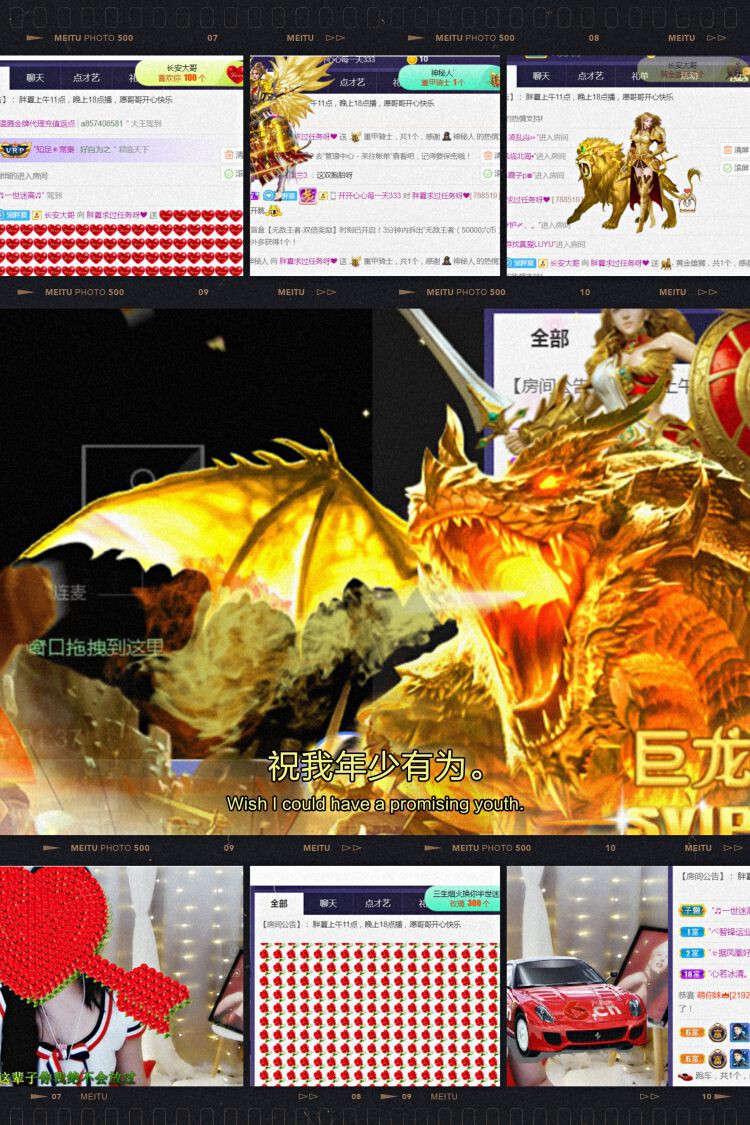750x1125 pixels.
Task: Select 全部 tab in the rose grid panel
Action: [x=279, y=903]
